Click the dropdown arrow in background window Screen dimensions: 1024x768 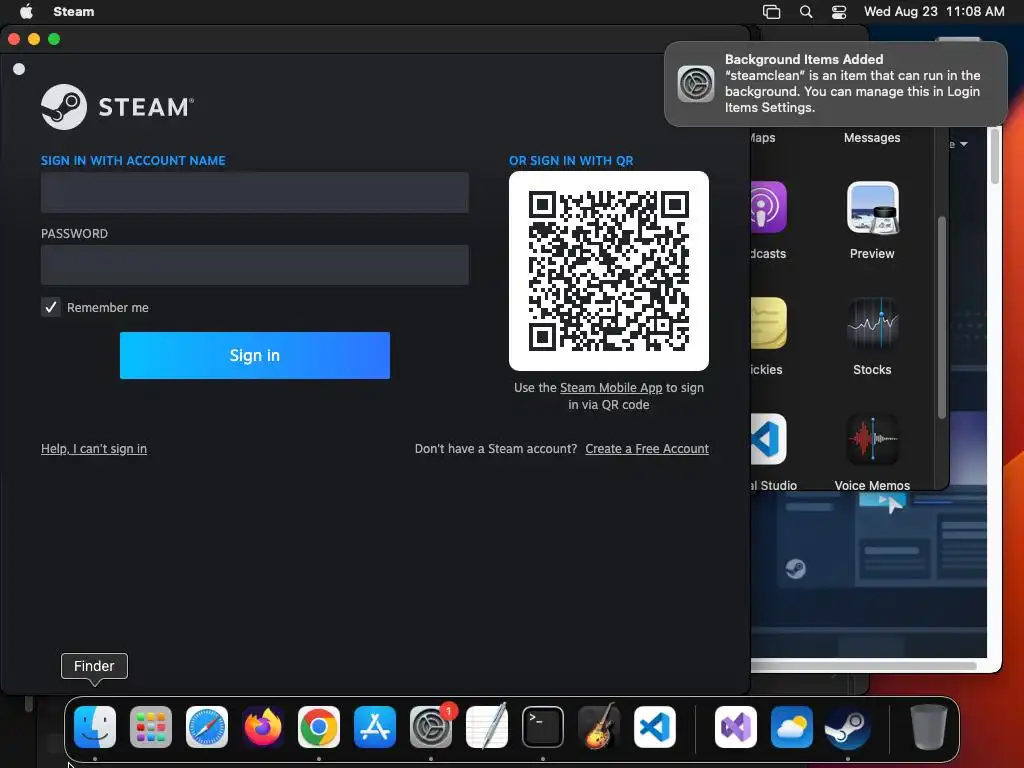coord(964,144)
